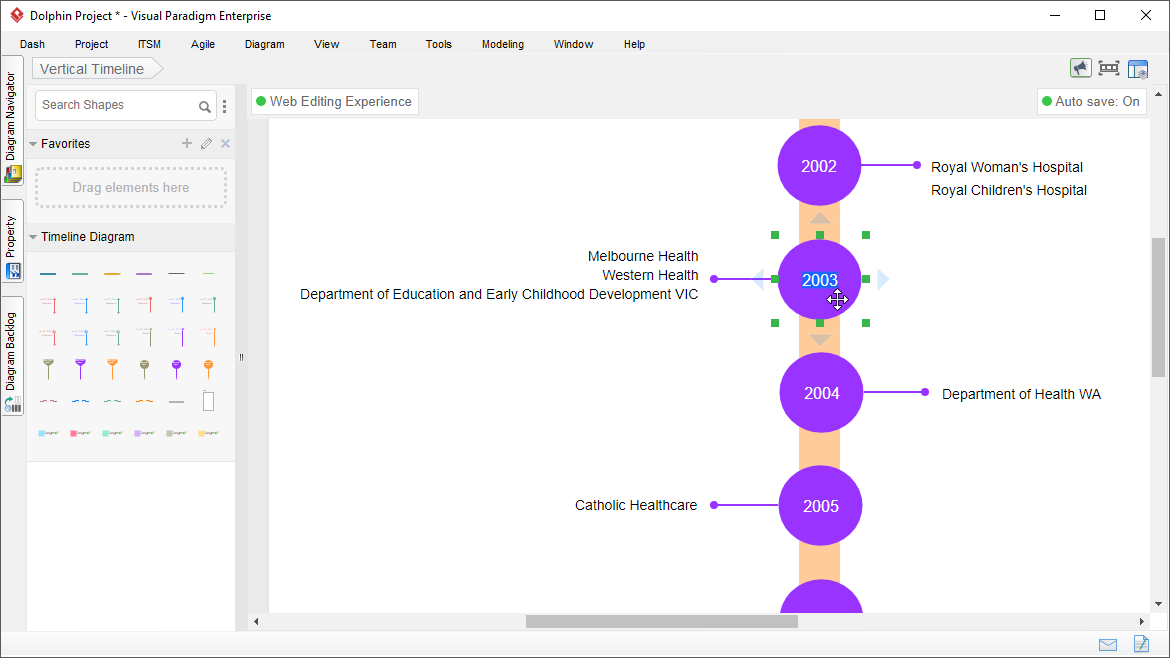Viewport: 1170px width, 658px height.
Task: Open the panel layout layers icon
Action: (1138, 69)
